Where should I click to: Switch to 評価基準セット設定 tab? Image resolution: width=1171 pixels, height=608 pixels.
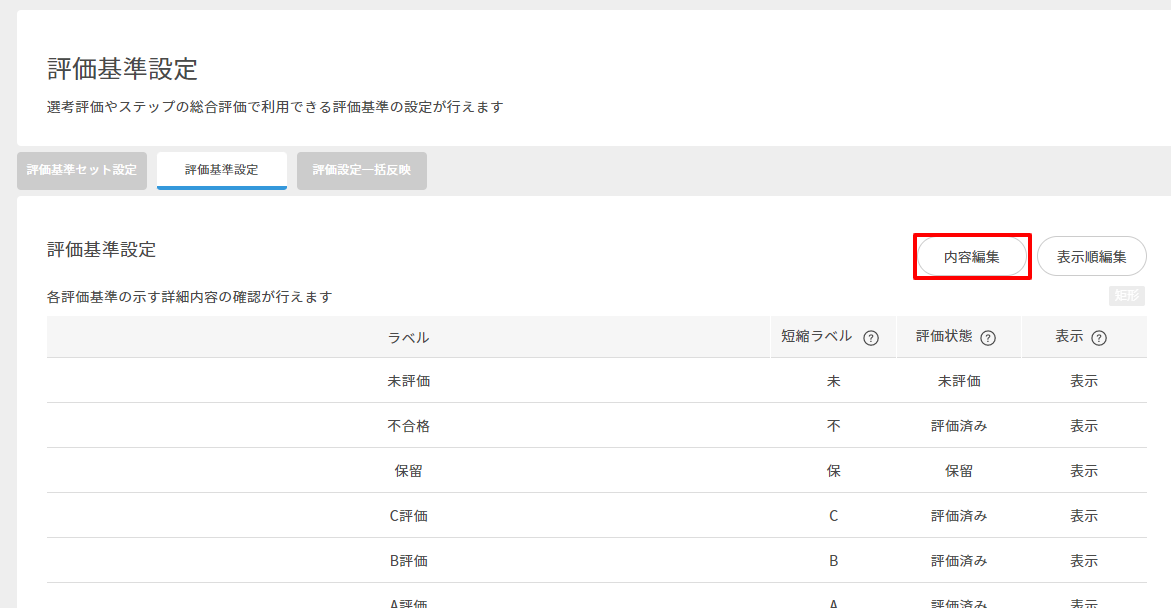point(82,170)
